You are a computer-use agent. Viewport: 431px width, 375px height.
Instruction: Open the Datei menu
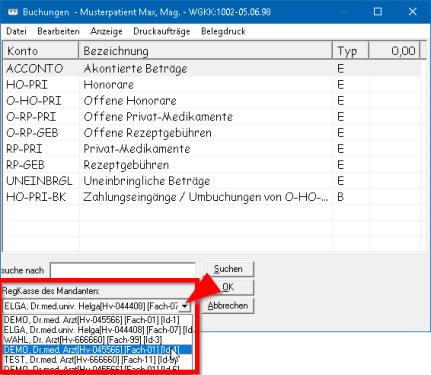[x=16, y=31]
